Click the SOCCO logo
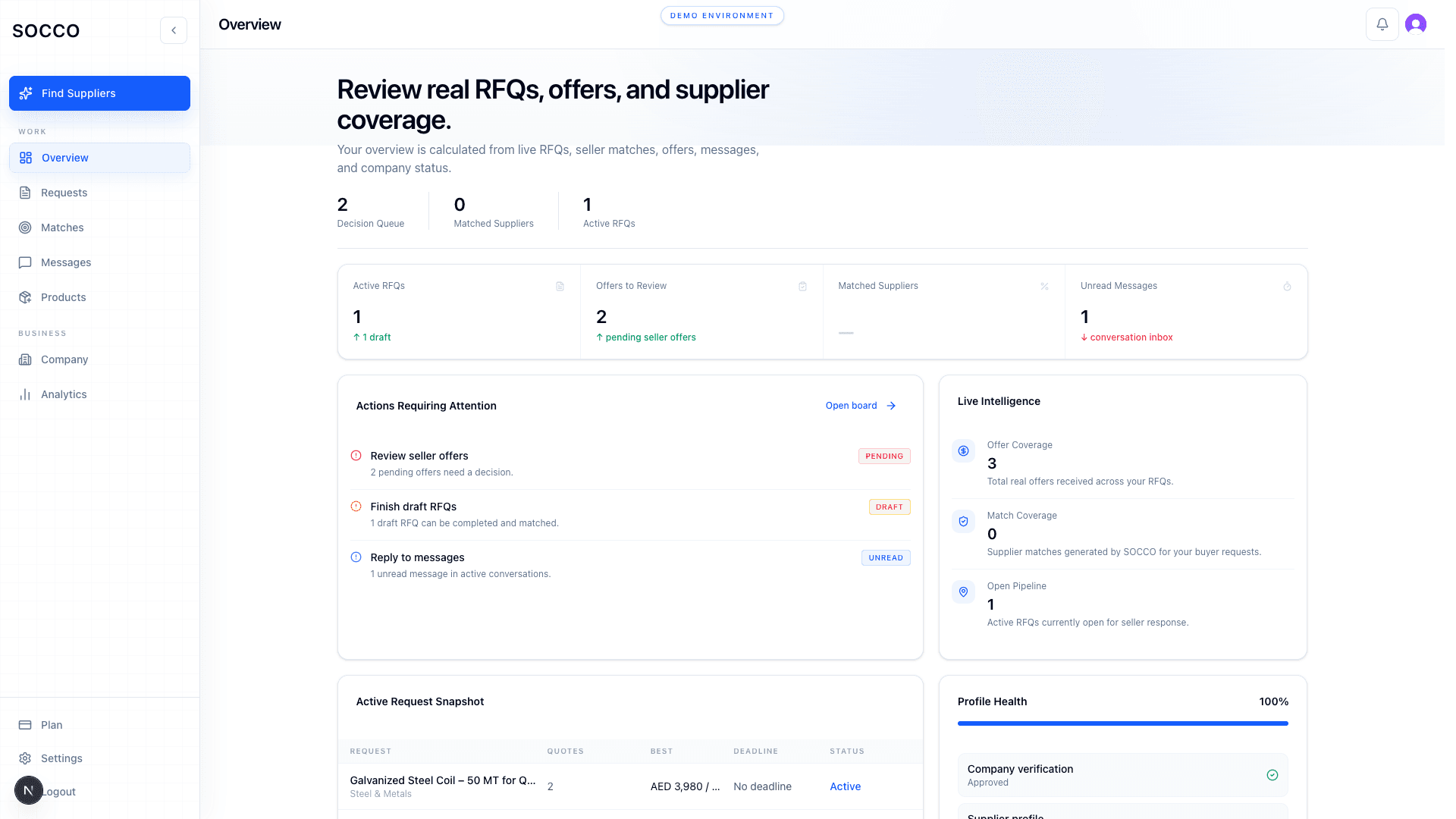The image size is (1456, 819). (45, 31)
